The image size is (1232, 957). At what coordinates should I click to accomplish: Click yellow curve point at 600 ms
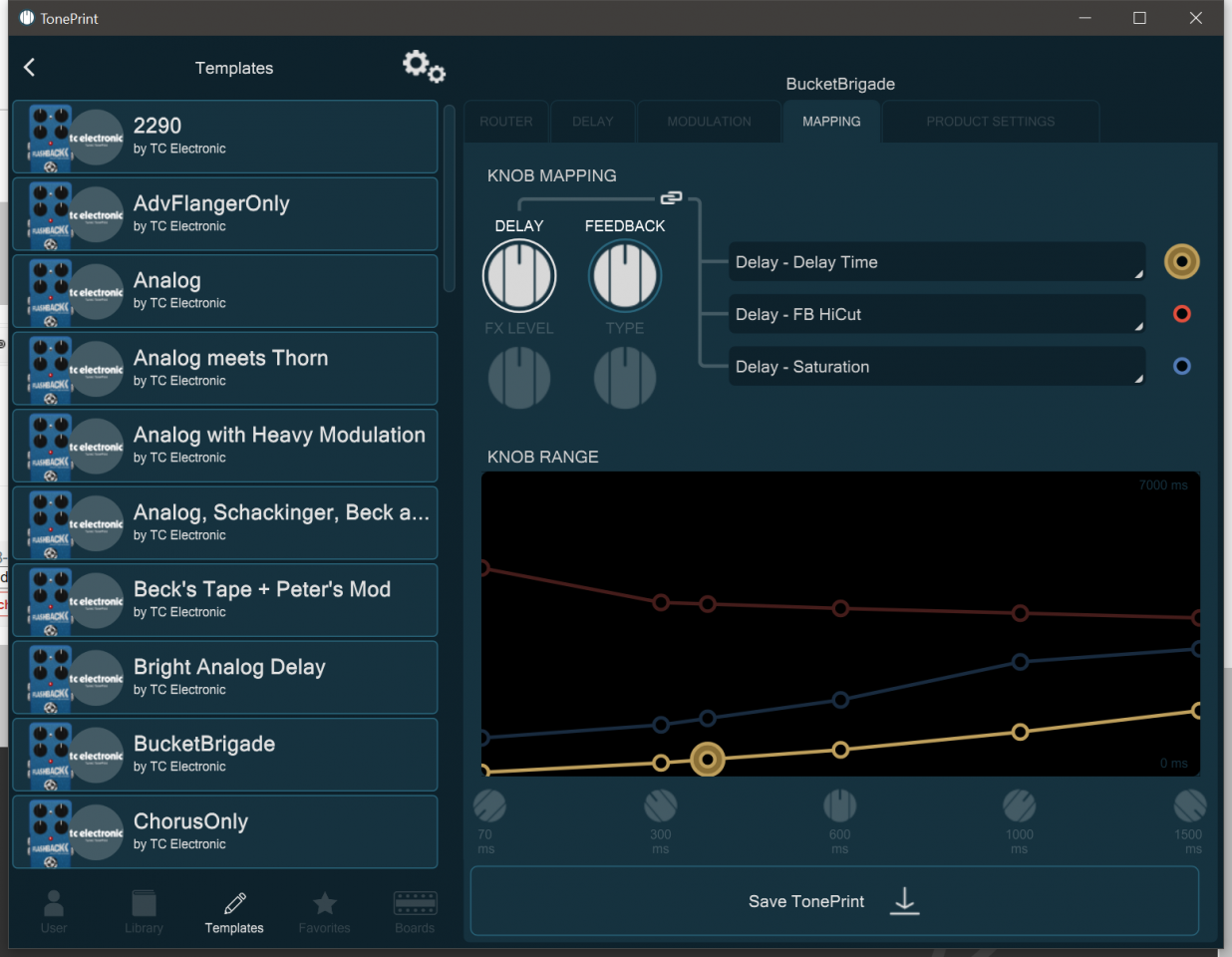coord(840,750)
